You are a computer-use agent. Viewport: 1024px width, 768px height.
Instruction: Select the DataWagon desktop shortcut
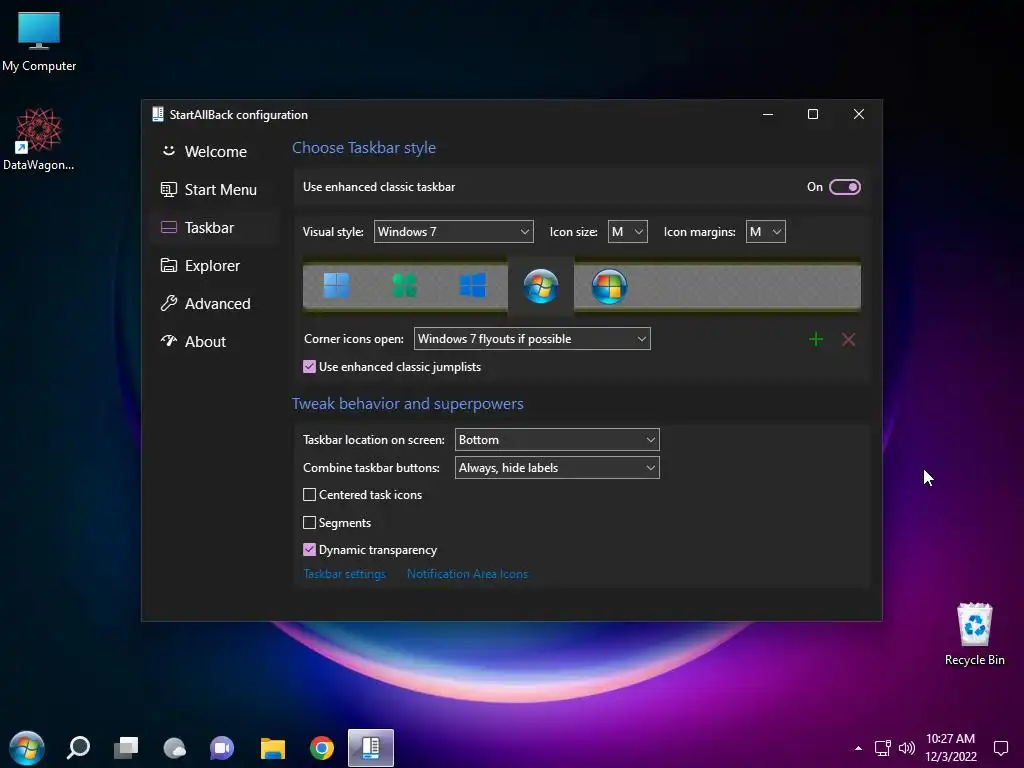click(39, 140)
